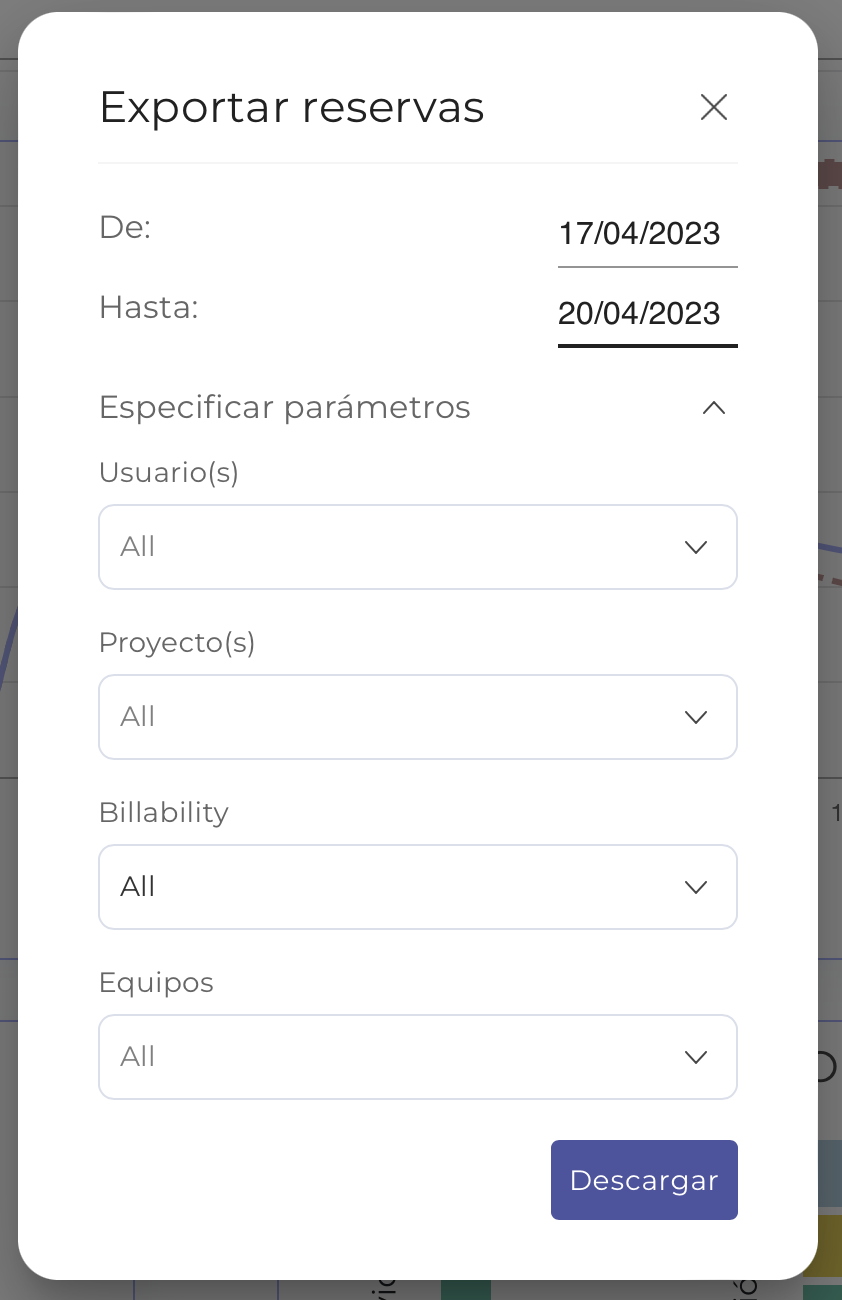Open the Usuario(s) selection box

pos(400,547)
